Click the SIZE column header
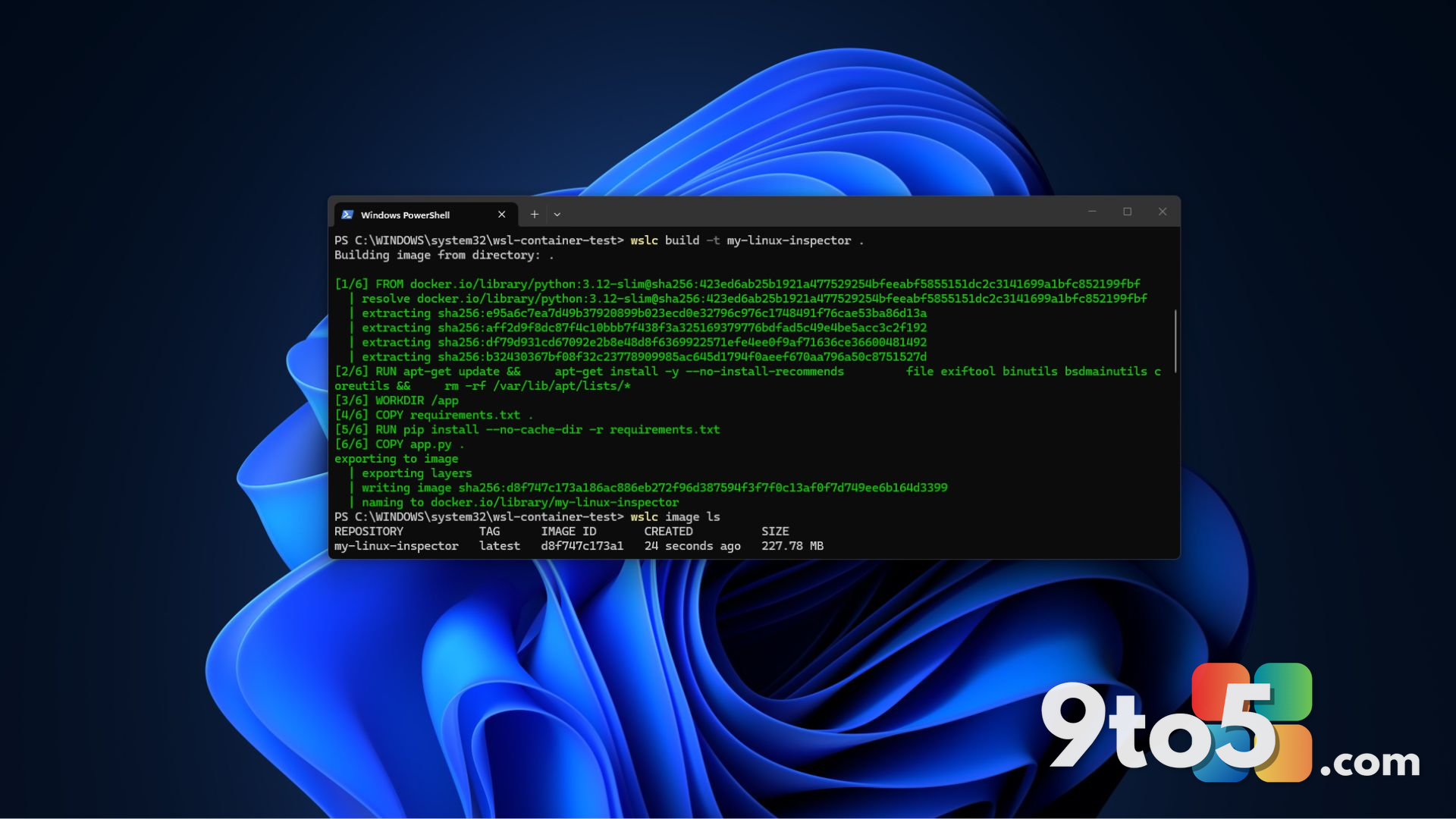1456x819 pixels. pyautogui.click(x=775, y=531)
